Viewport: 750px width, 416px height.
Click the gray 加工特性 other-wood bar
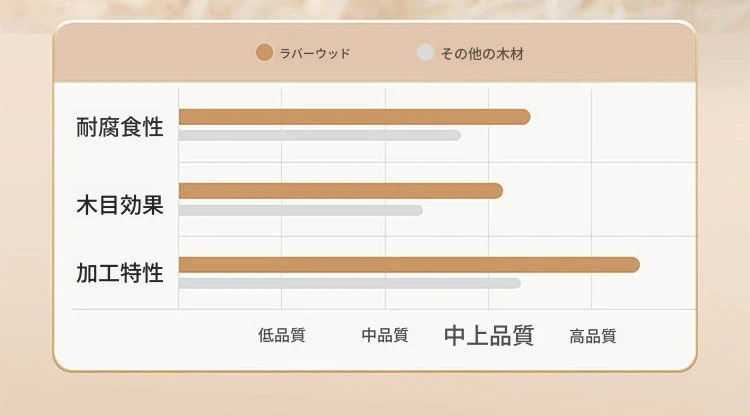[350, 284]
